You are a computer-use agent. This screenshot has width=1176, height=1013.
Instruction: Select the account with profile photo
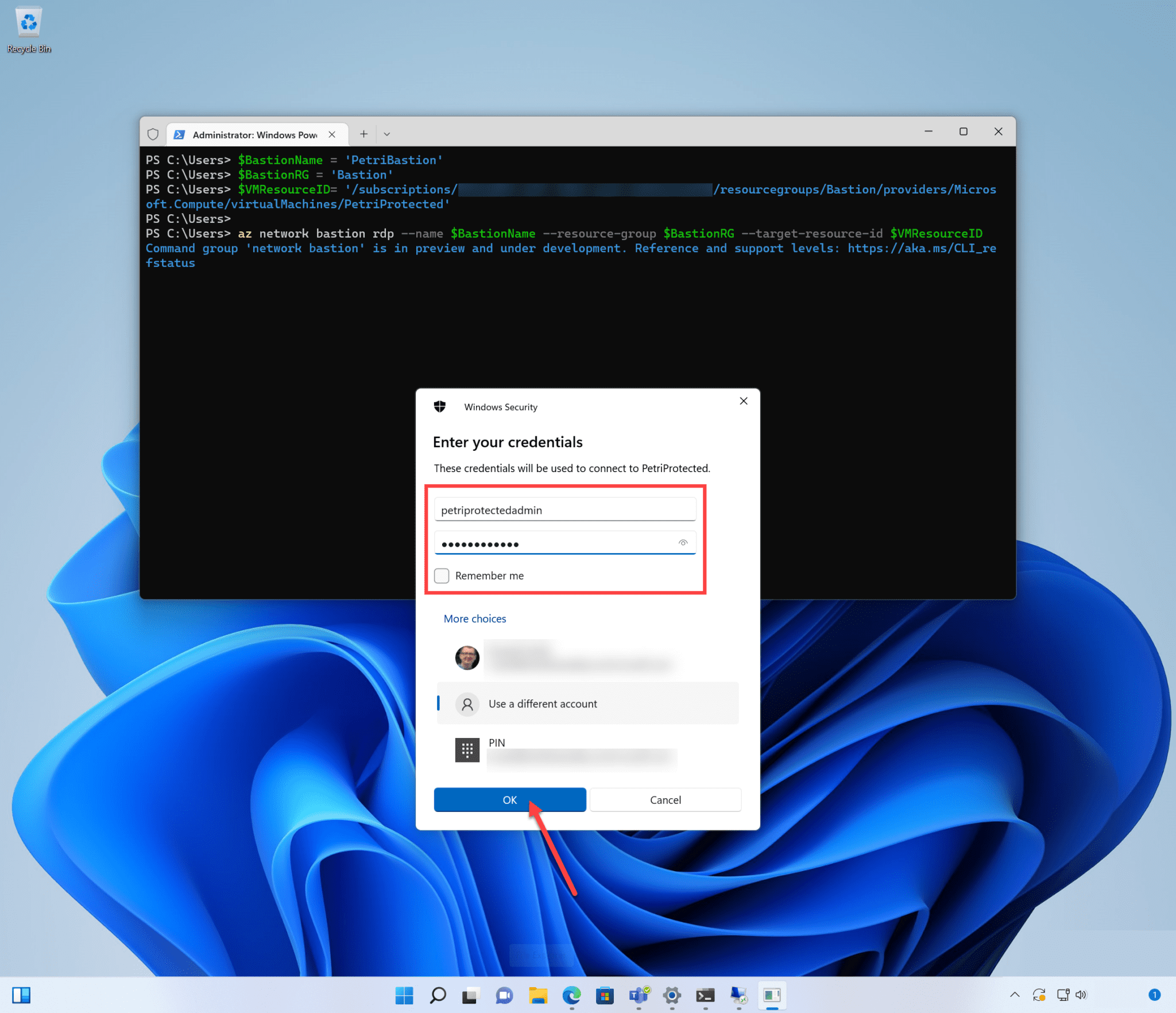pyautogui.click(x=587, y=658)
